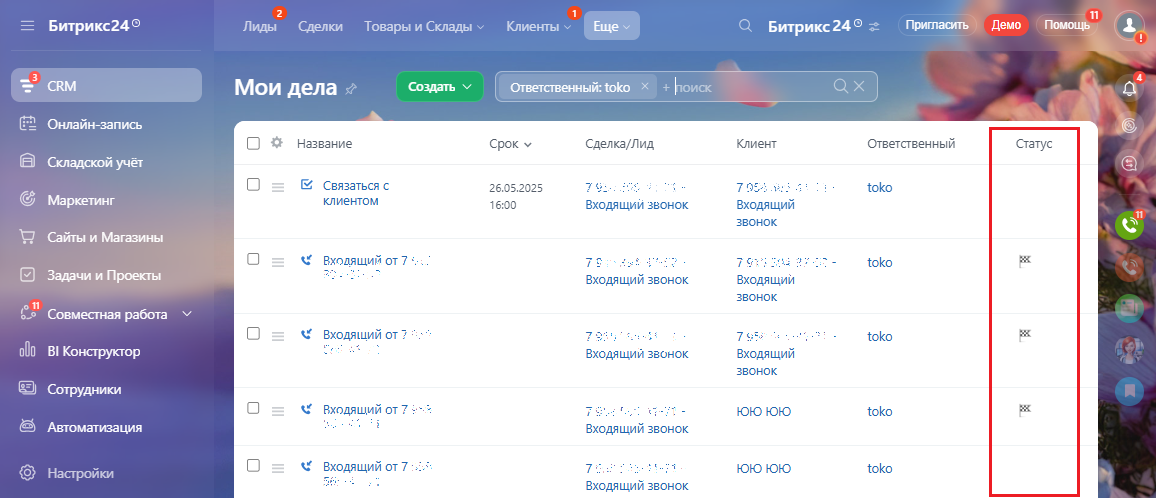
Task: Click the Пригласить button
Action: 937,25
